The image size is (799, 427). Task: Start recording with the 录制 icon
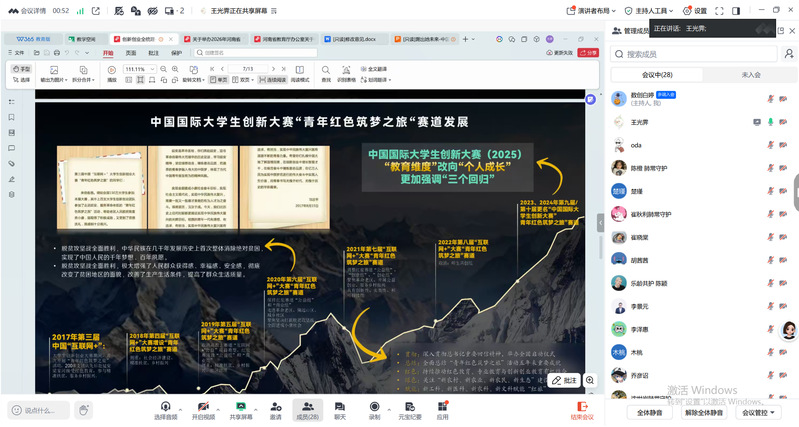[374, 410]
